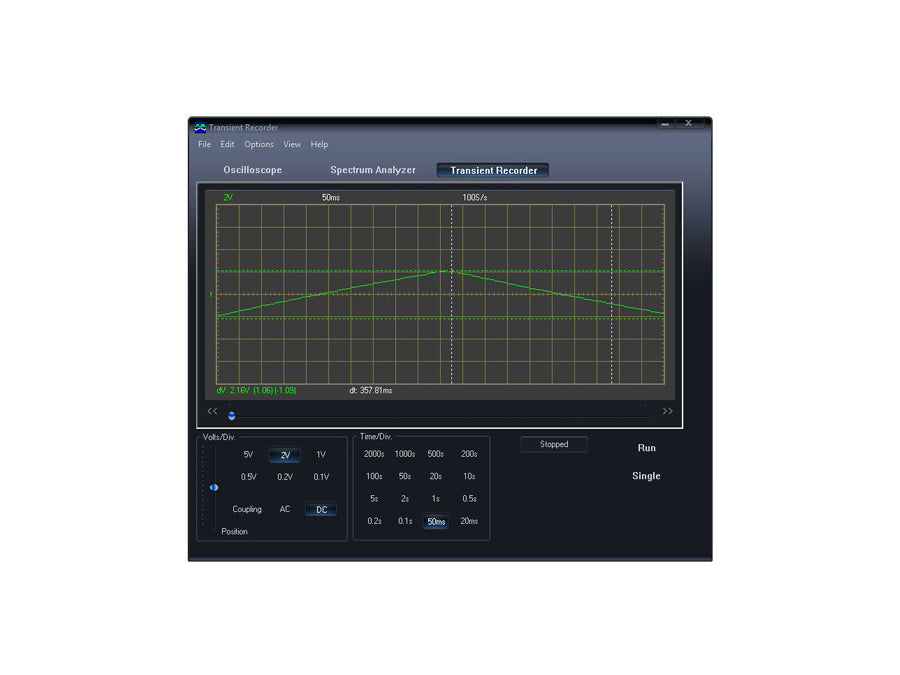900x675 pixels.
Task: Open the Options menu
Action: [259, 145]
